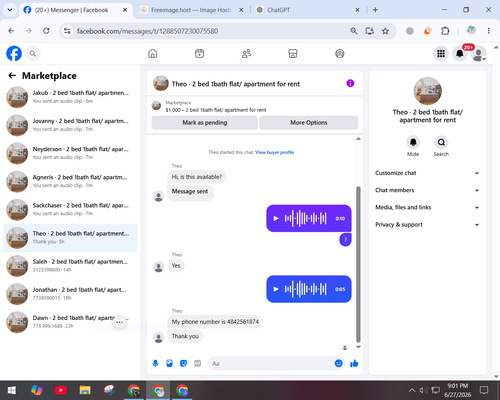This screenshot has height=400, width=500.
Task: Open the Facebook logo home link
Action: point(14,53)
